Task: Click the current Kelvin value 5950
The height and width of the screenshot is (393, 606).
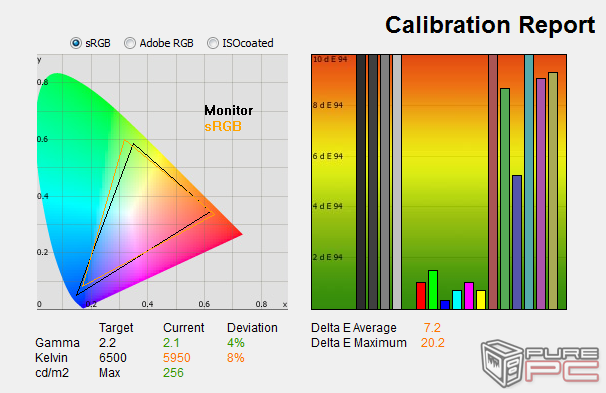Action: click(x=177, y=358)
